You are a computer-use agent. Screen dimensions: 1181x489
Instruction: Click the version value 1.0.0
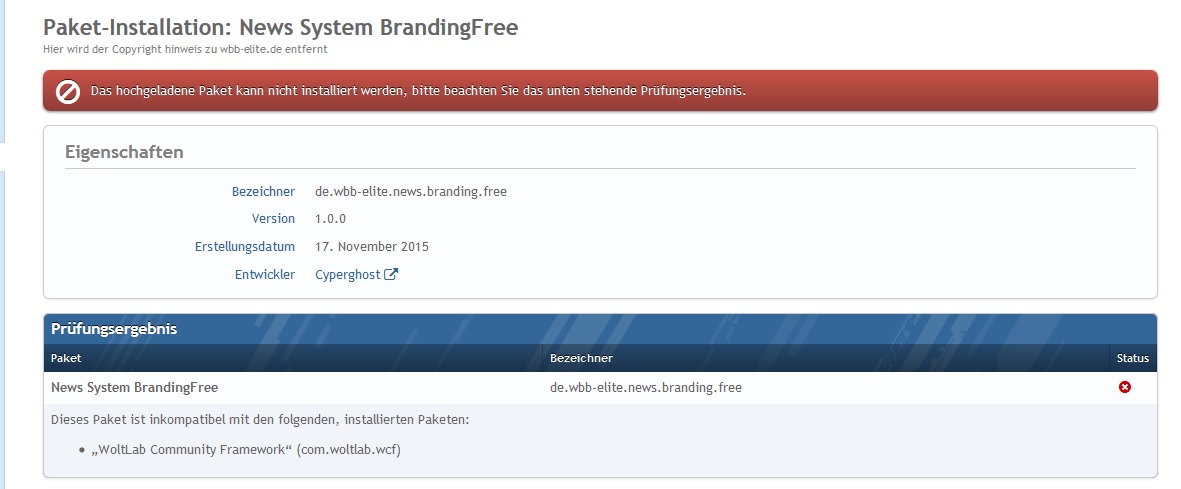point(331,219)
